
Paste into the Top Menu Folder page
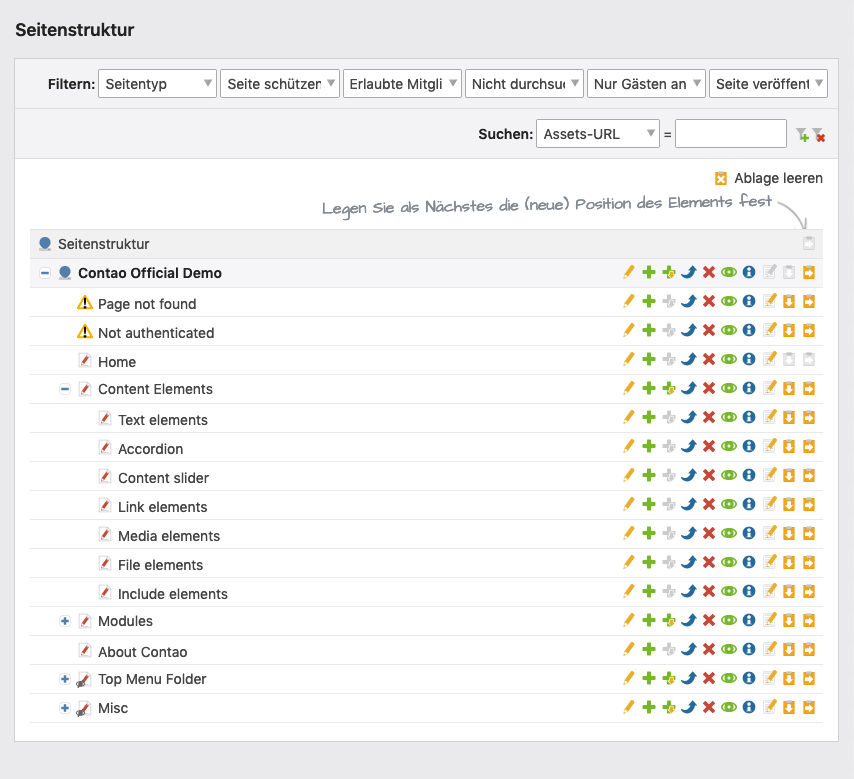(x=809, y=678)
